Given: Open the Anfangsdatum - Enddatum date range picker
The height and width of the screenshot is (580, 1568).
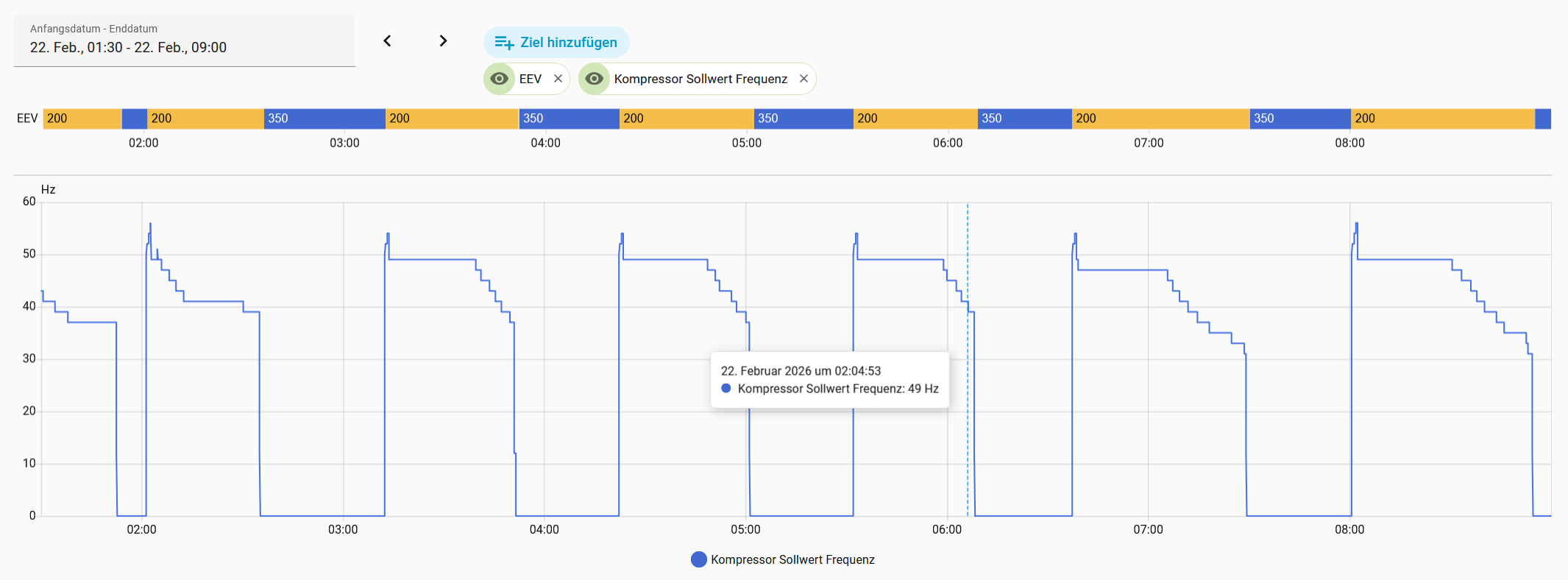Looking at the screenshot, I should point(184,40).
